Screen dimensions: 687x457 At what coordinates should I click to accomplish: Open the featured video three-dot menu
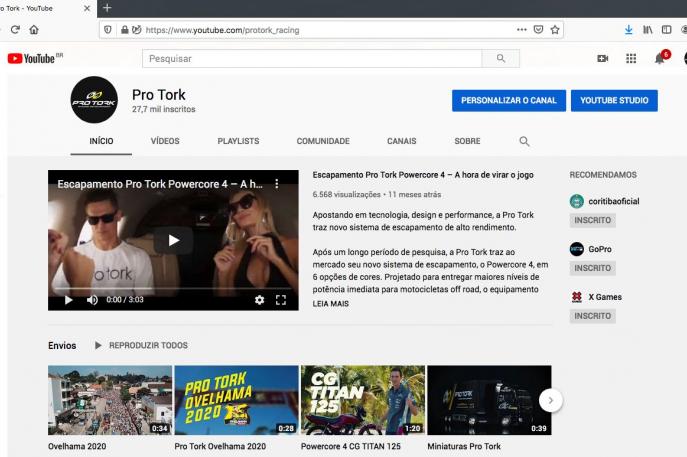pos(276,184)
